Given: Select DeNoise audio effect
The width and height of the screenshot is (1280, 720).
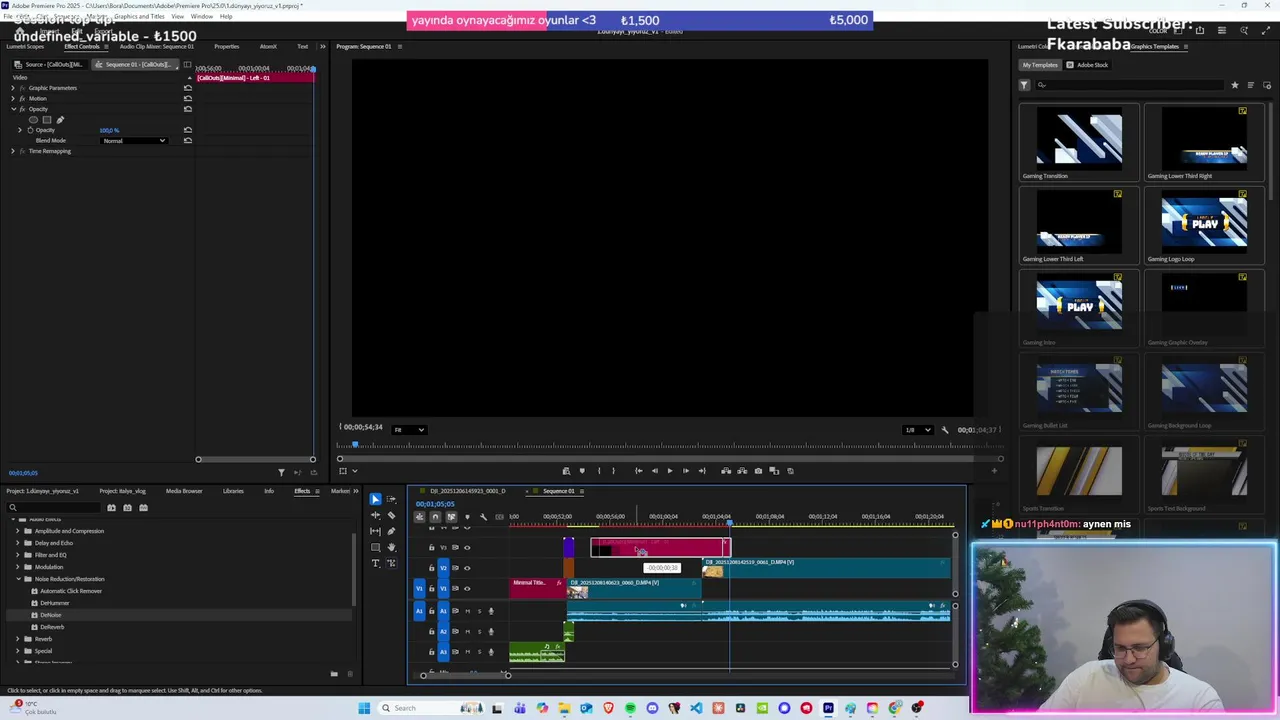Looking at the screenshot, I should 50,615.
